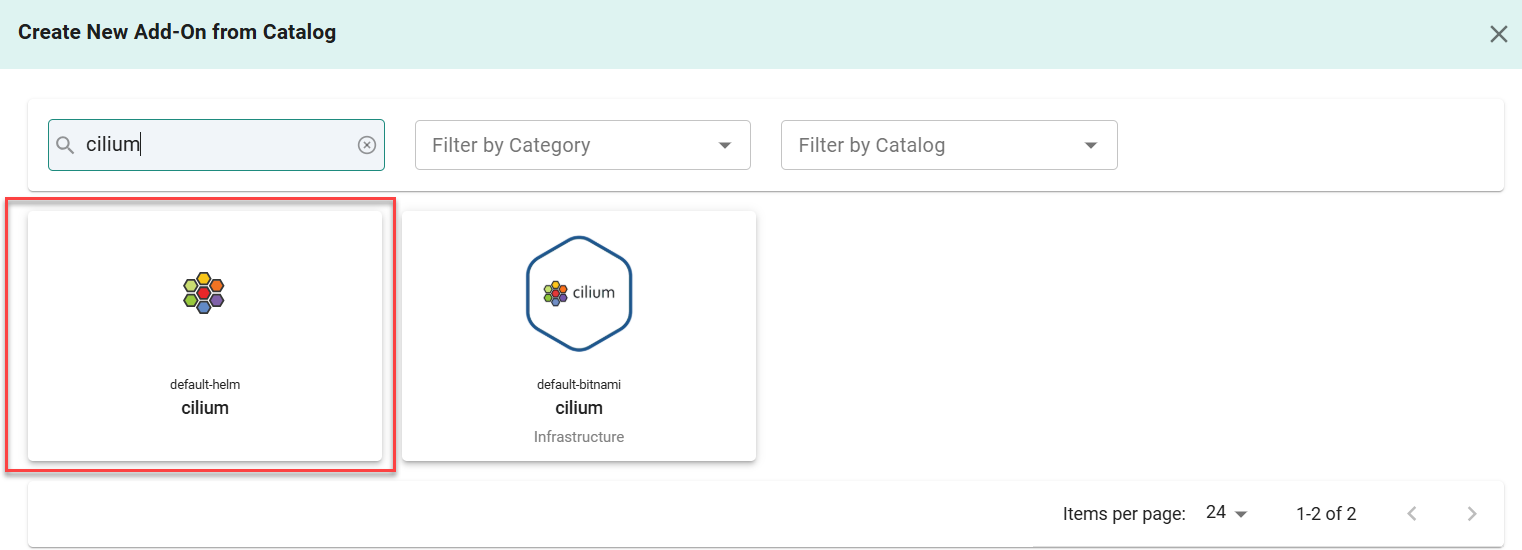Focus the cilium search input field
1522x550 pixels.
(x=216, y=145)
